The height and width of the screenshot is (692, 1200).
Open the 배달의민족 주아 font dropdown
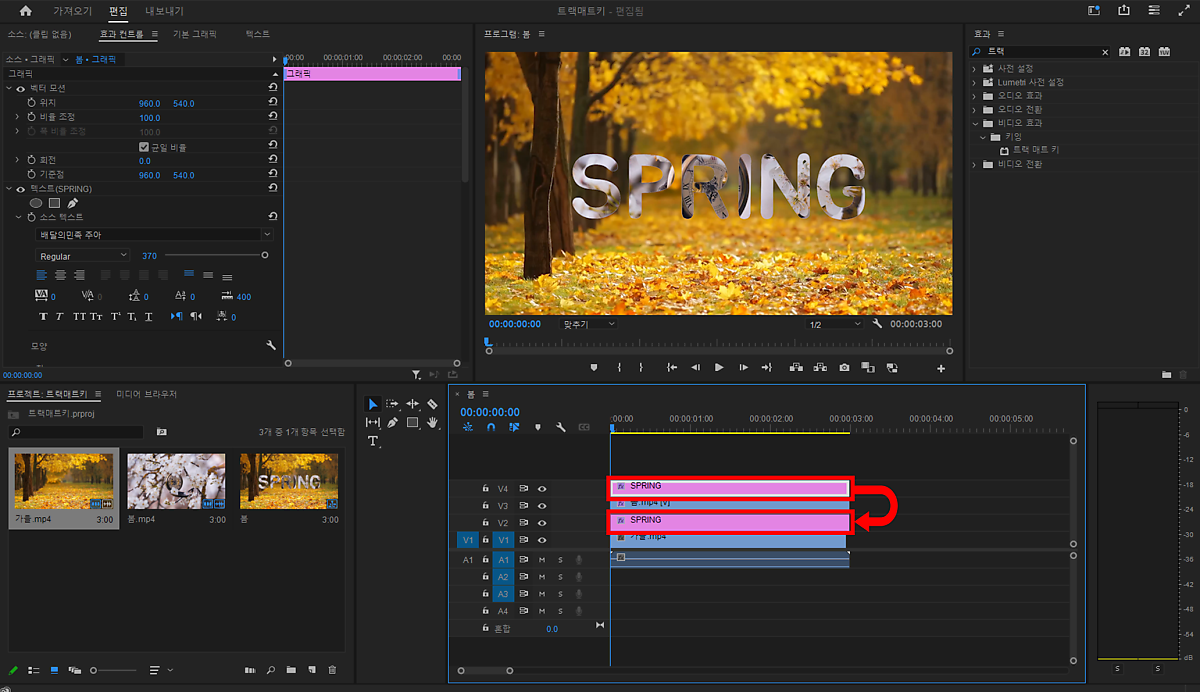(154, 234)
